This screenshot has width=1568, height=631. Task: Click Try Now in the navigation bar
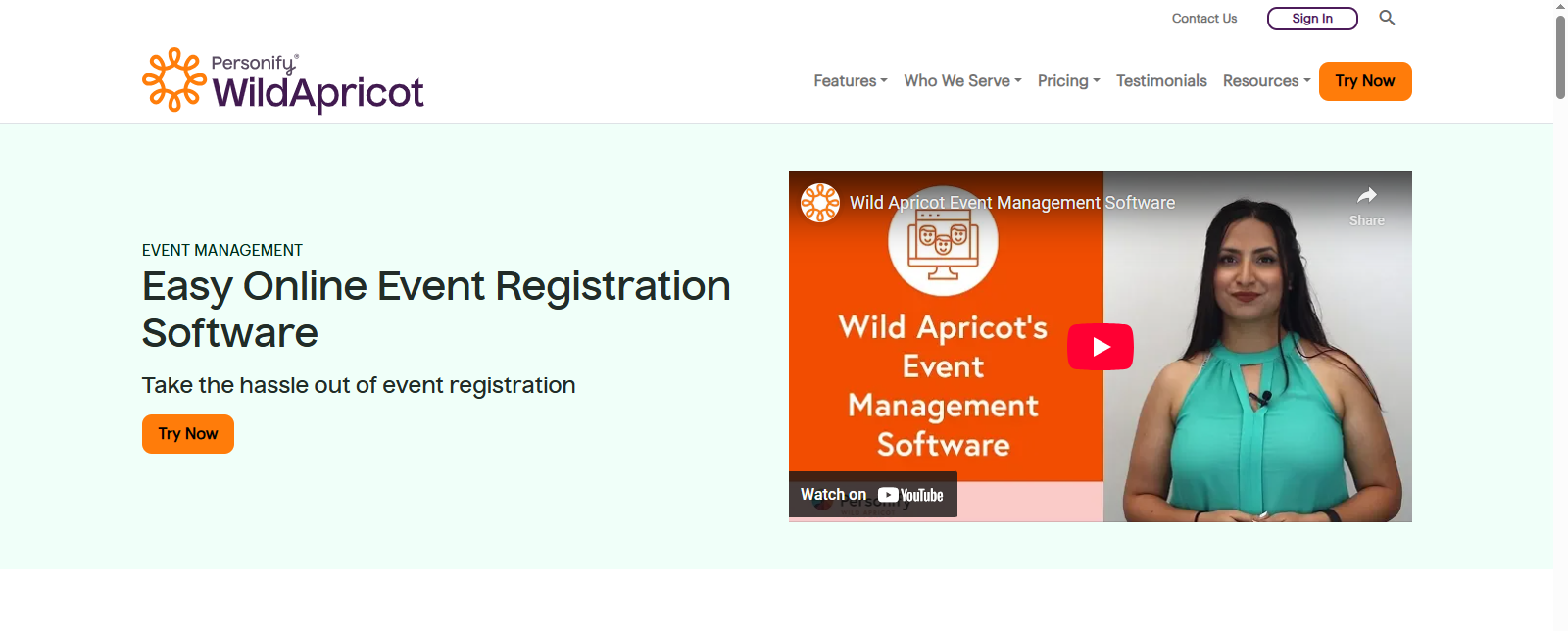click(x=1364, y=81)
